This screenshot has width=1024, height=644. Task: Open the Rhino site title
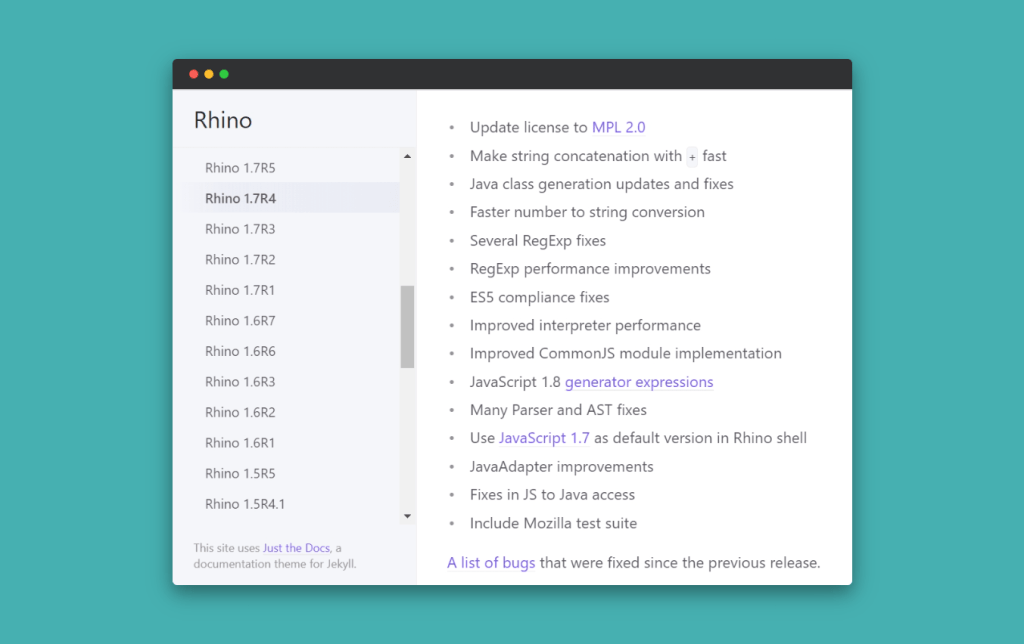[223, 120]
